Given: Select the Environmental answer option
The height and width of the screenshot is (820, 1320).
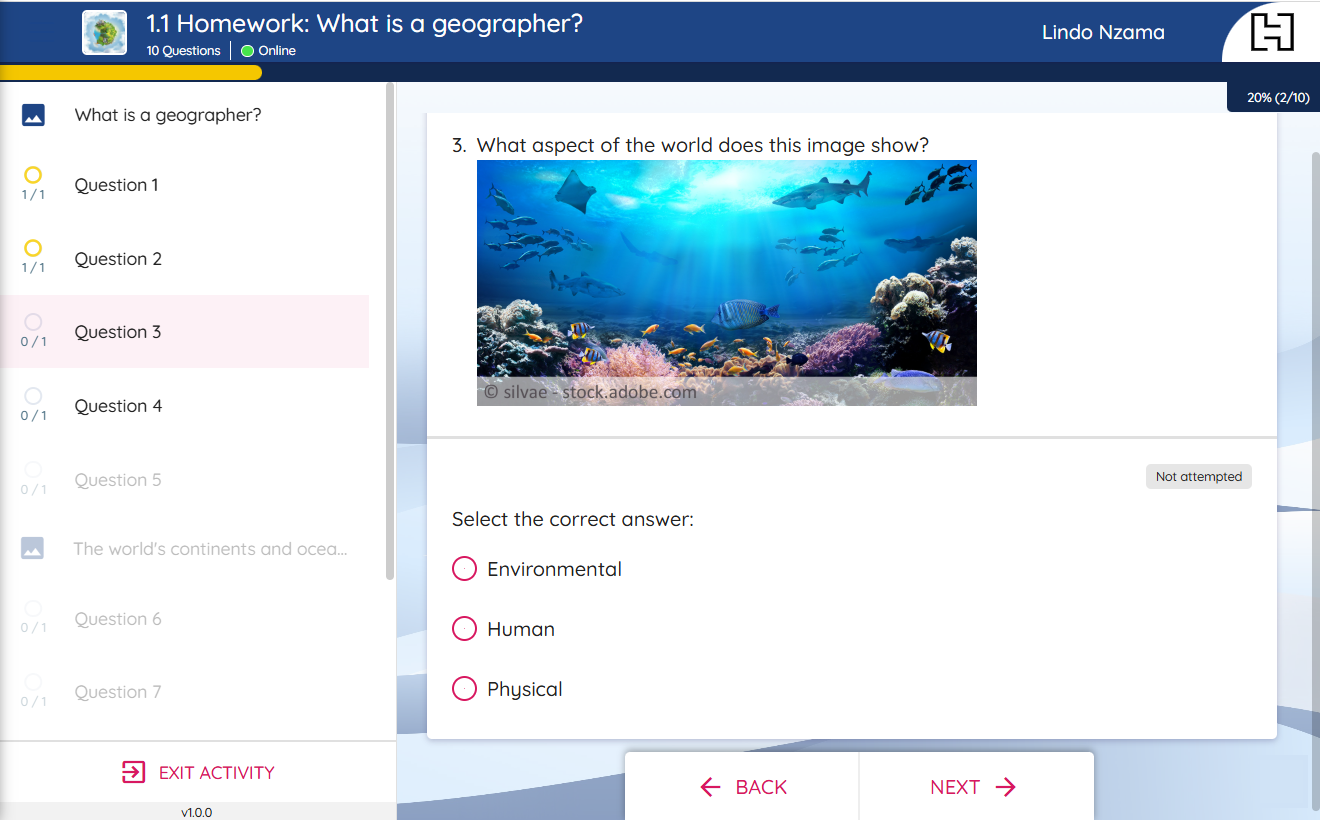Looking at the screenshot, I should (x=465, y=569).
